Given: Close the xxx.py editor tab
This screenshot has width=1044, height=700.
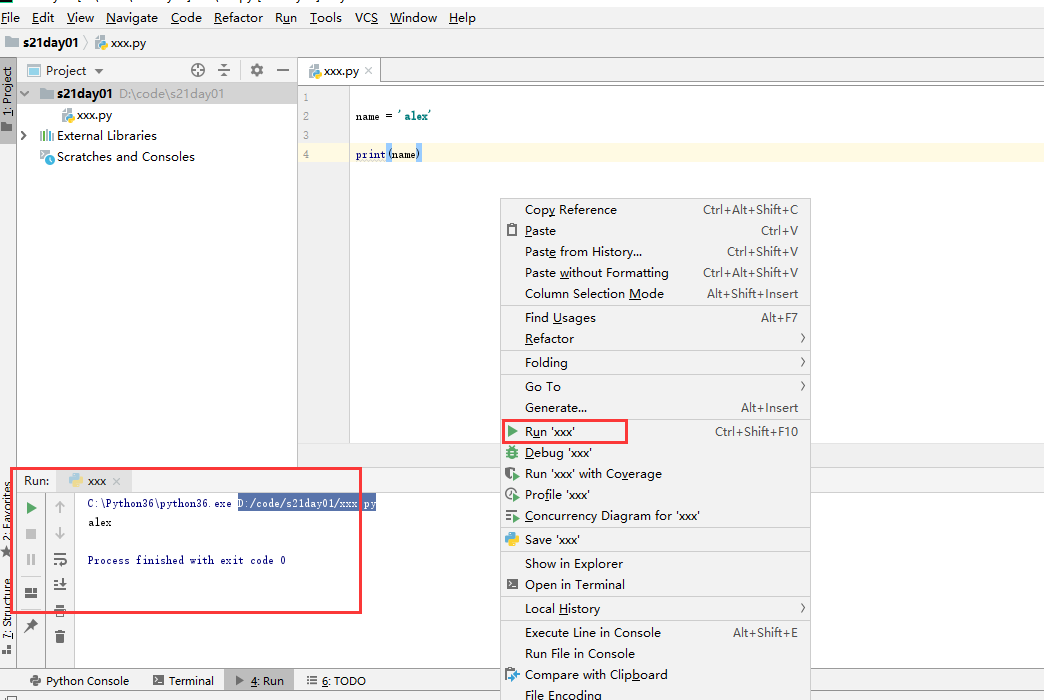Looking at the screenshot, I should [x=368, y=70].
